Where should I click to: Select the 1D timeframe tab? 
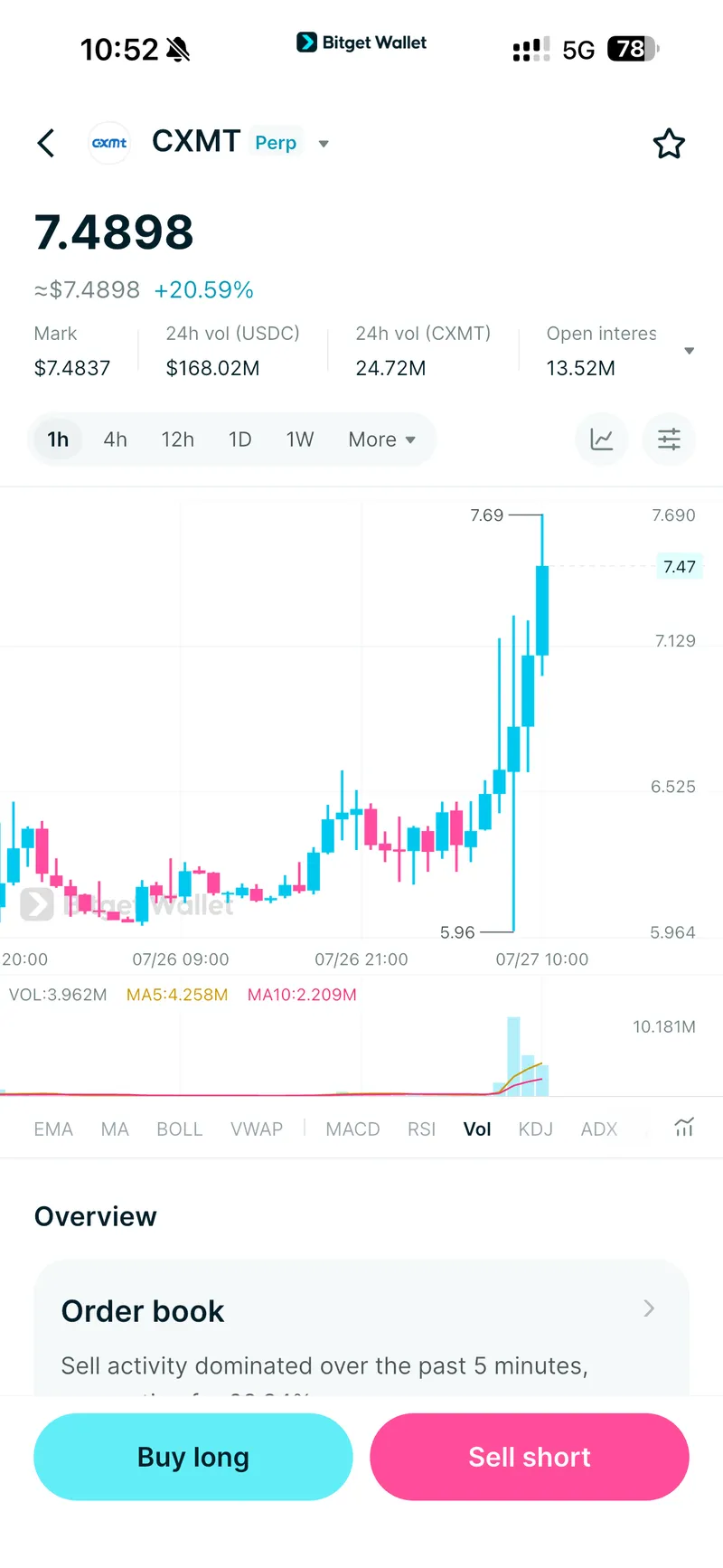[239, 439]
